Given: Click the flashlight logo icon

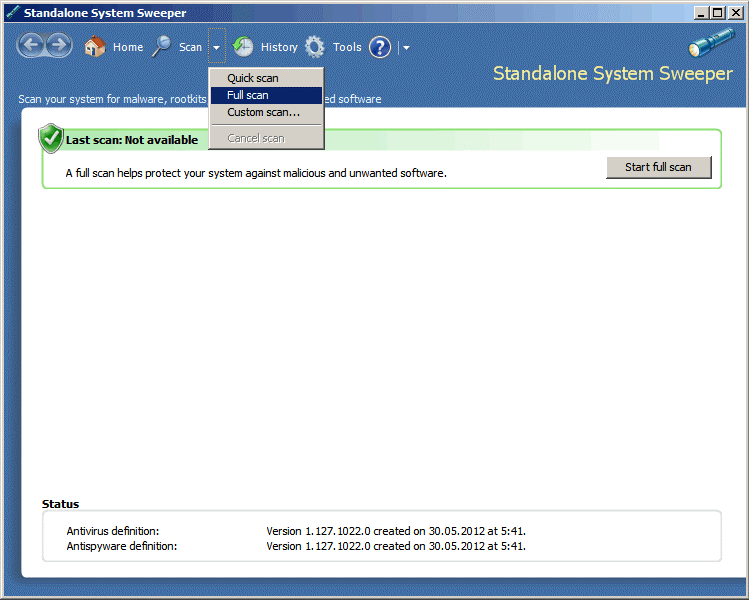Looking at the screenshot, I should pyautogui.click(x=711, y=42).
